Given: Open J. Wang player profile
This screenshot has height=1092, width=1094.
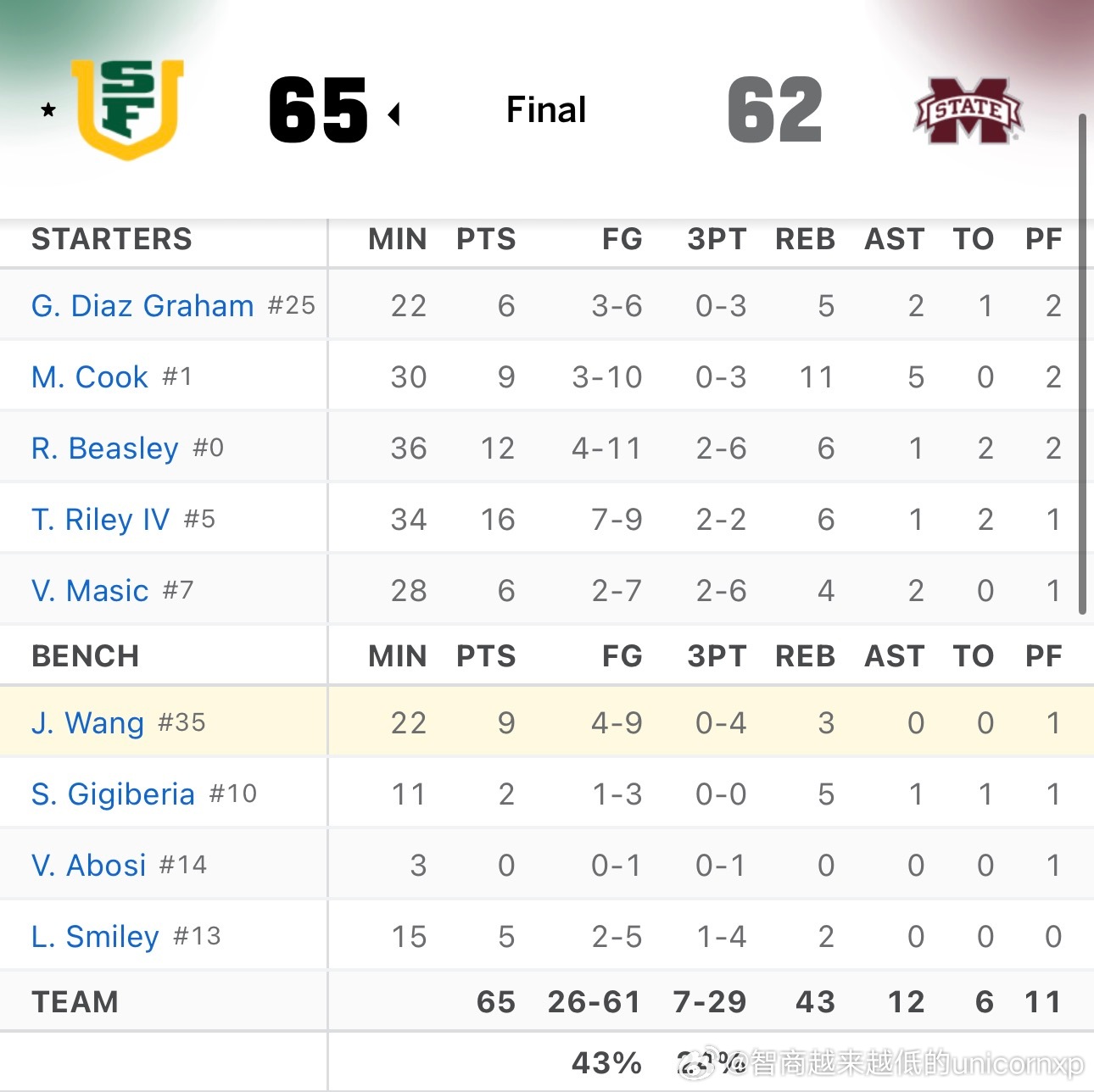Looking at the screenshot, I should [x=88, y=722].
